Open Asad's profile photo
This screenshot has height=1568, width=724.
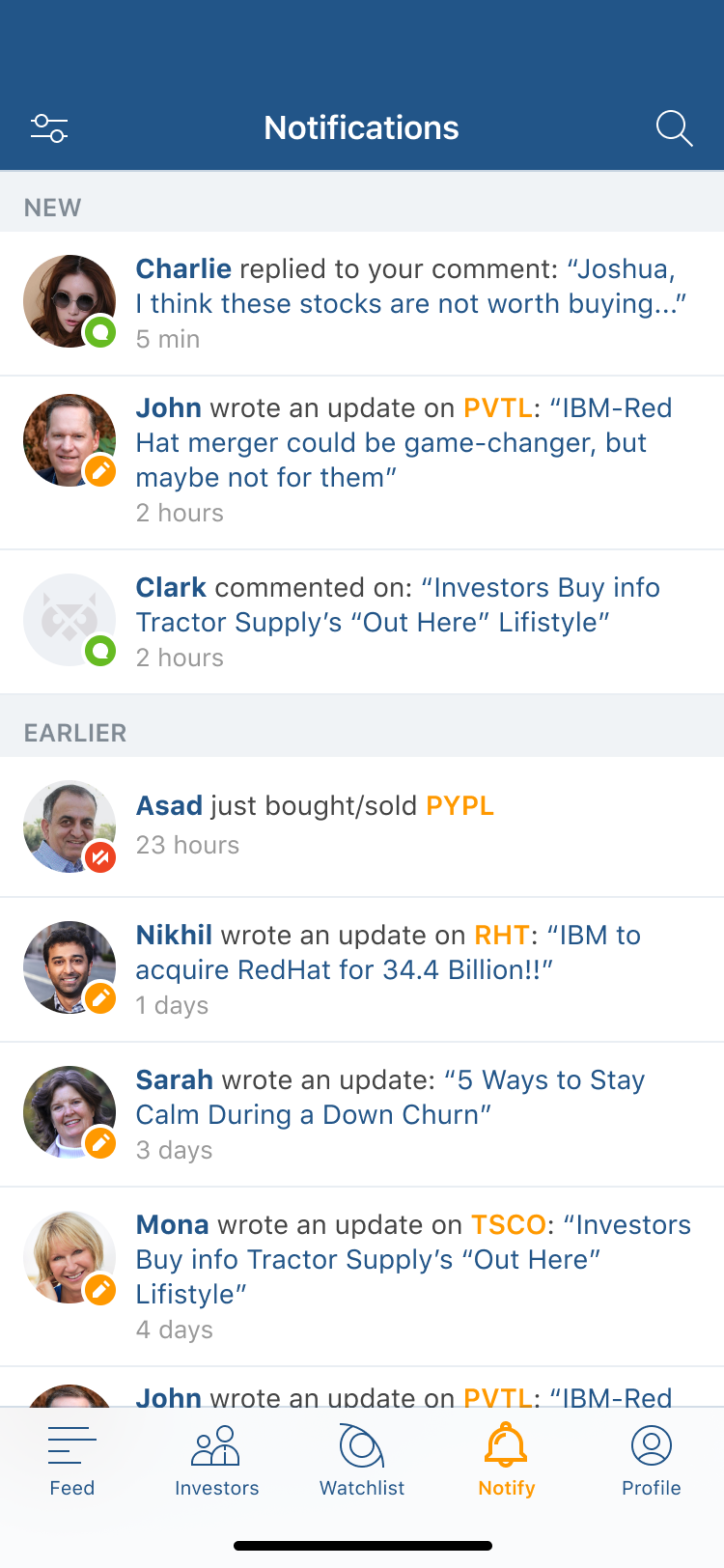[x=70, y=826]
